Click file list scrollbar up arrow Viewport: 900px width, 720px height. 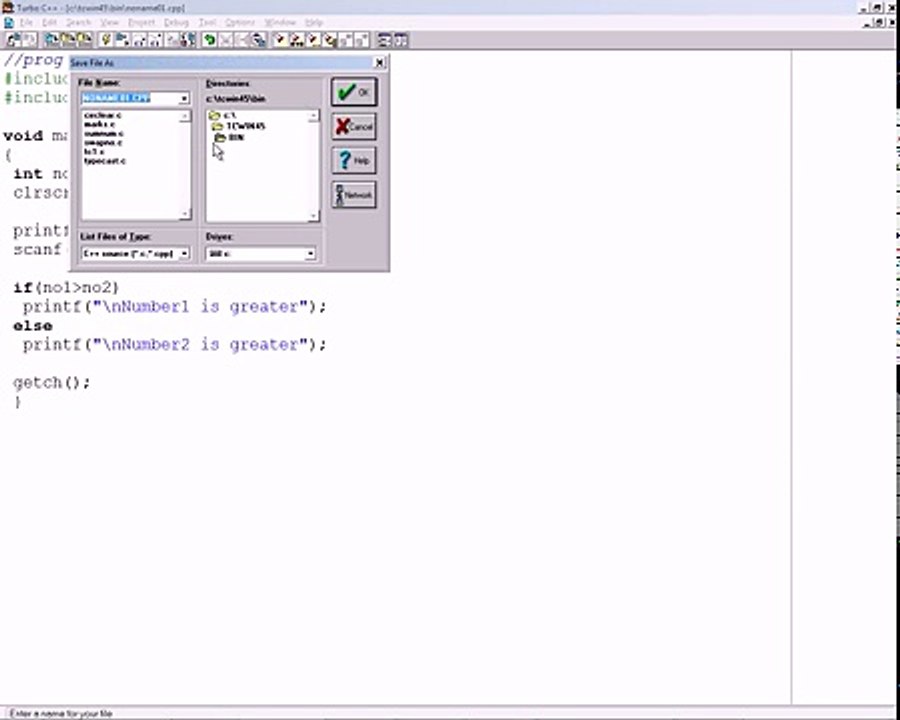(x=185, y=116)
